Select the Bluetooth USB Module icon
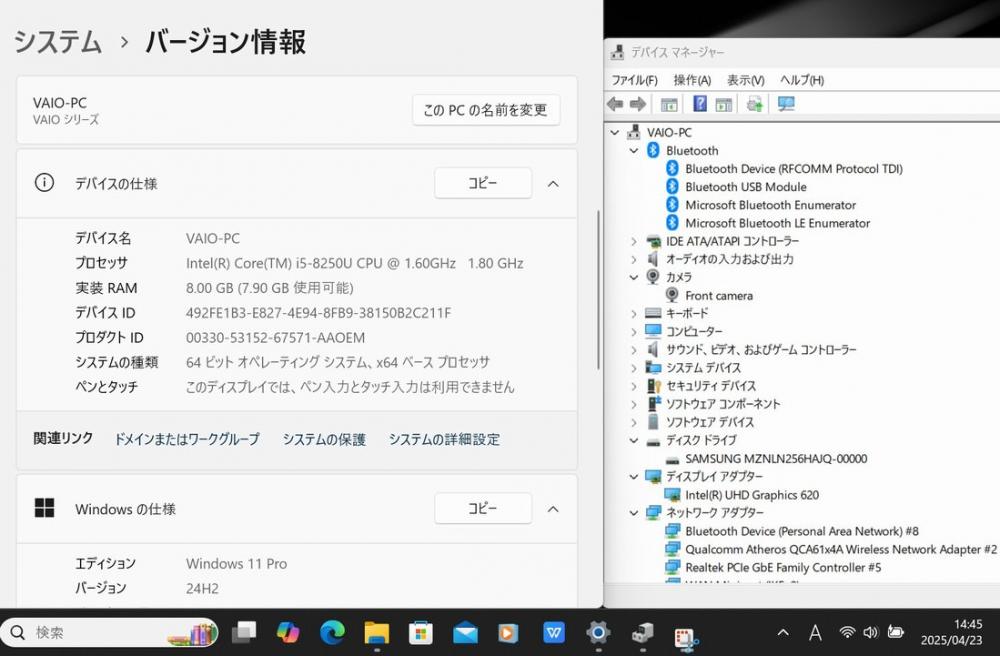The width and height of the screenshot is (1000, 656). (x=672, y=187)
